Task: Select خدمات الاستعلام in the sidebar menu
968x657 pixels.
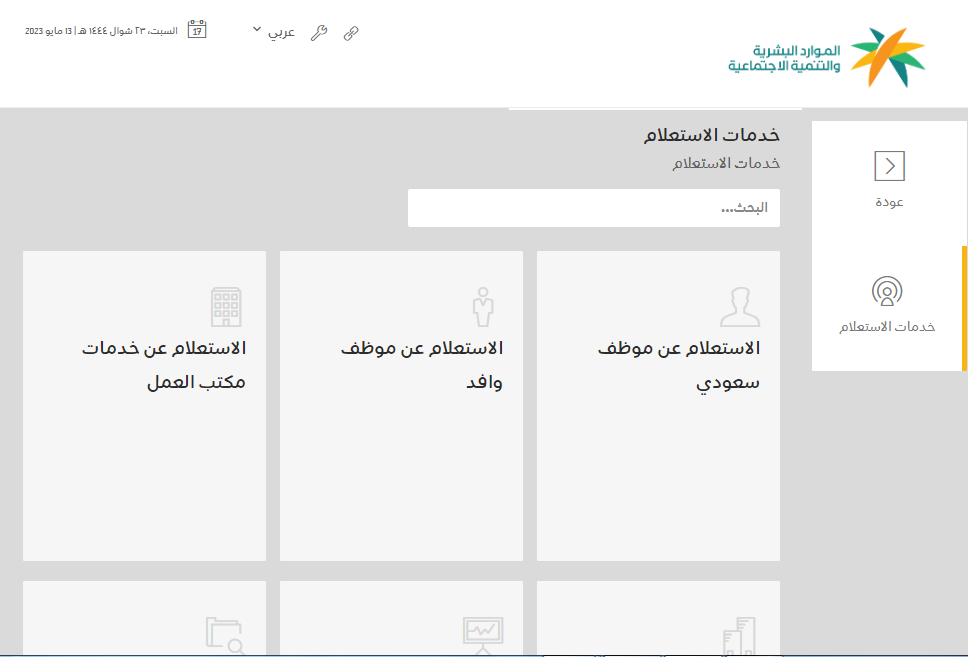Action: point(886,325)
